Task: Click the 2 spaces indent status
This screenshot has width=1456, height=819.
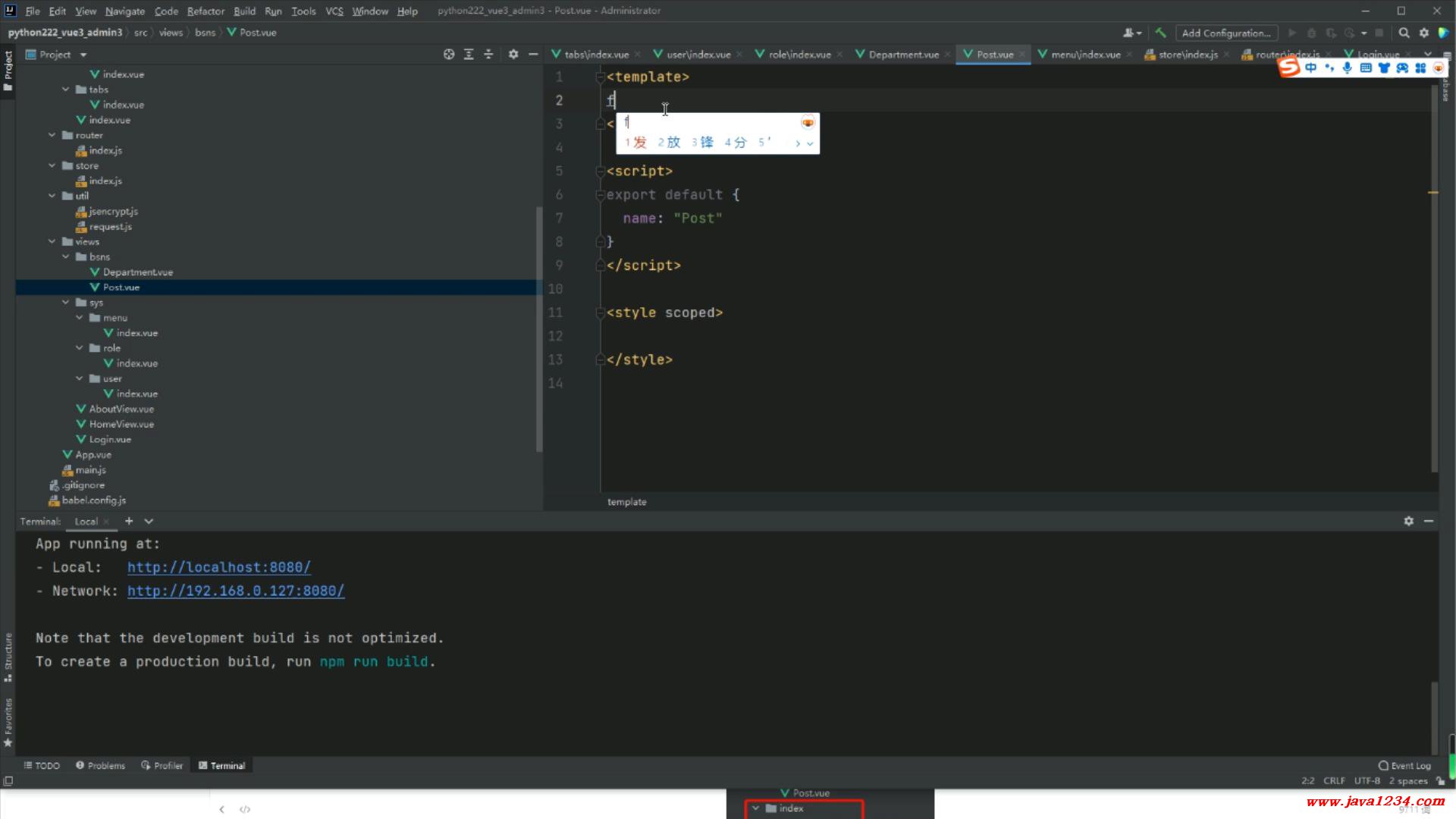Action: point(1408,780)
